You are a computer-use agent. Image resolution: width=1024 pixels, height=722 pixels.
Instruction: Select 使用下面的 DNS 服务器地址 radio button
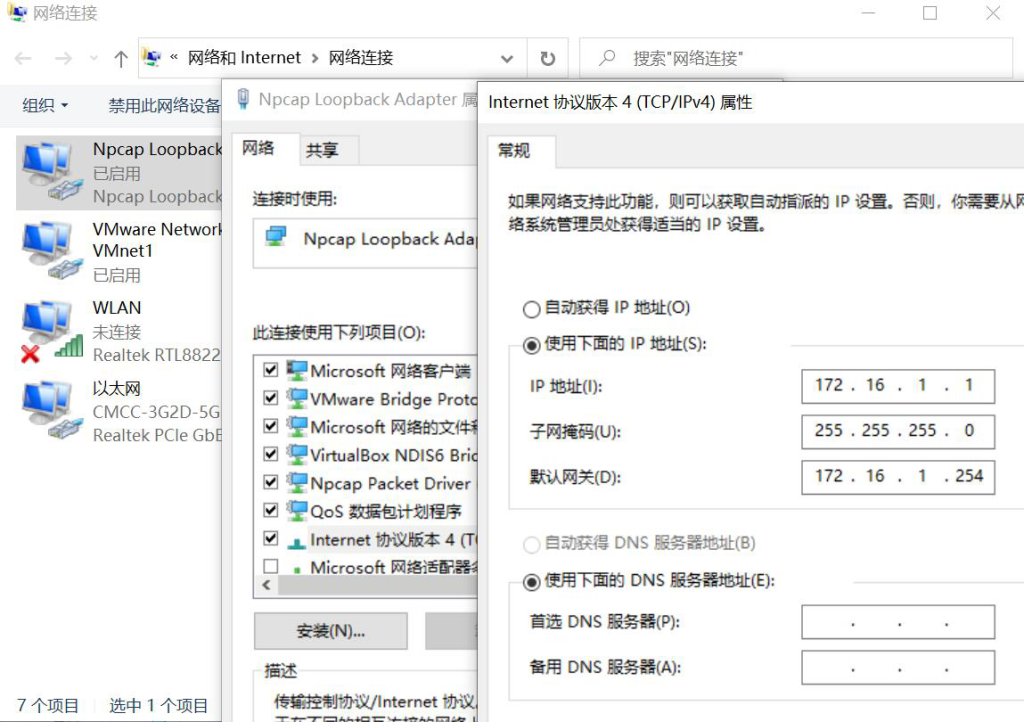[532, 581]
